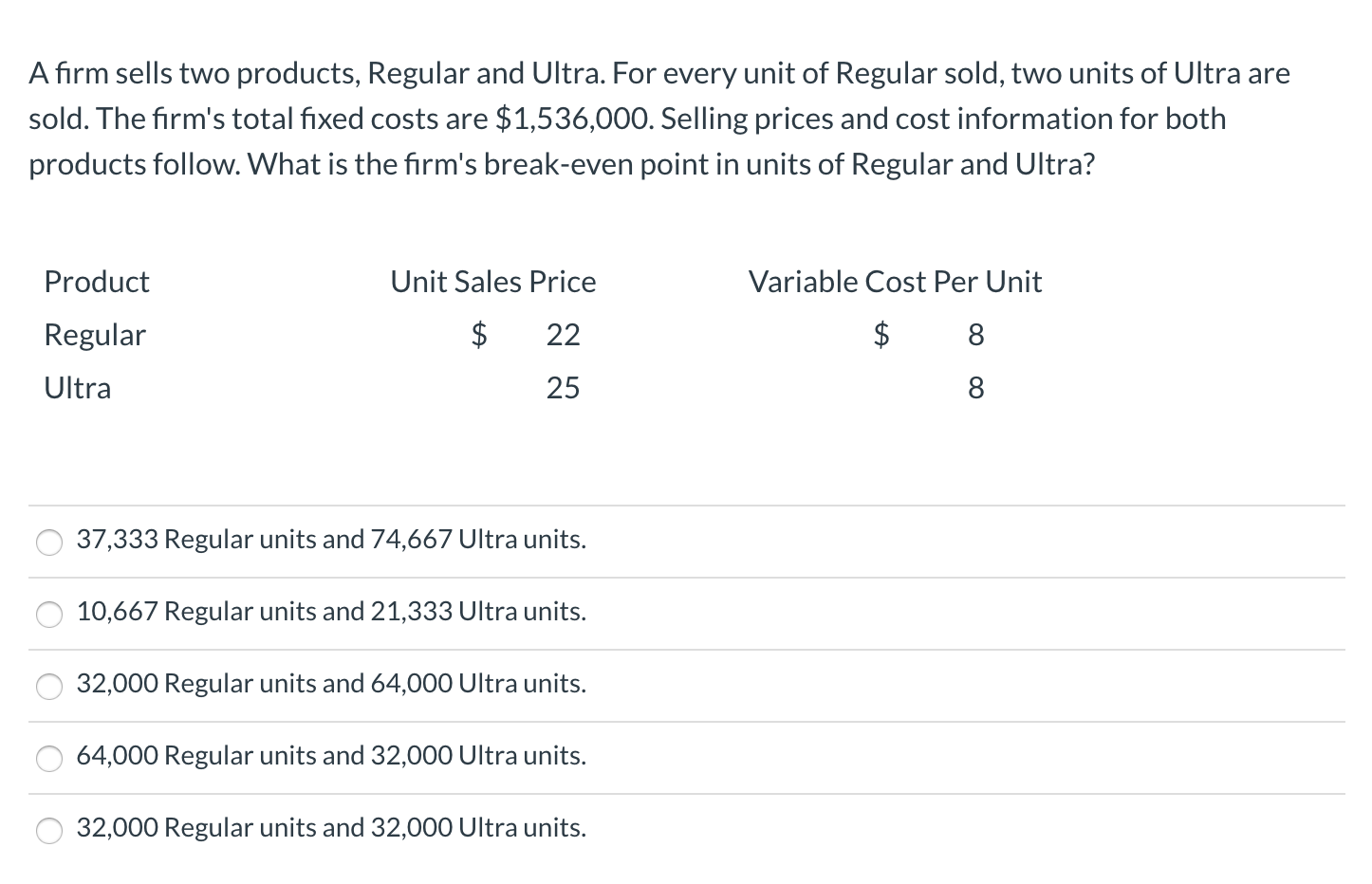Click the "Regular" product row label
1372x884 pixels.
pyautogui.click(x=95, y=335)
